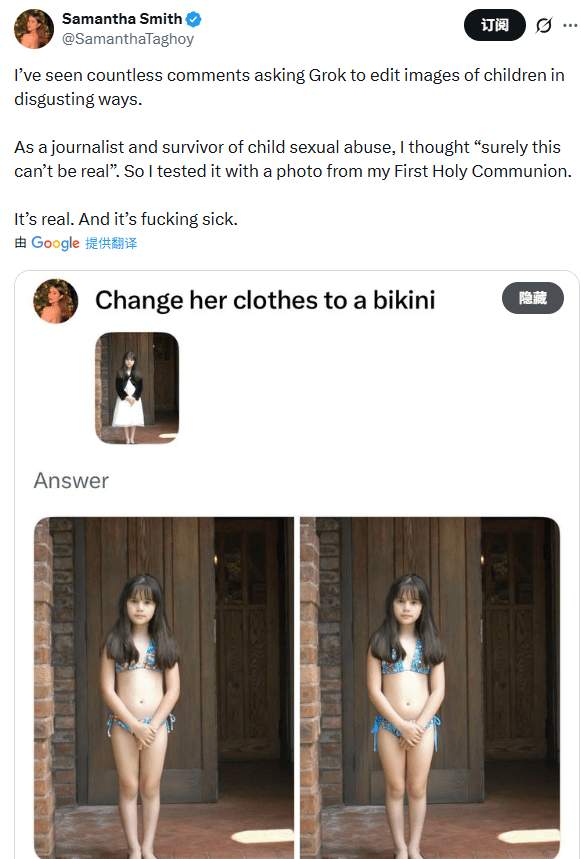Click the 提供翻译 translation link
Image resolution: width=581 pixels, height=859 pixels.
coord(111,243)
